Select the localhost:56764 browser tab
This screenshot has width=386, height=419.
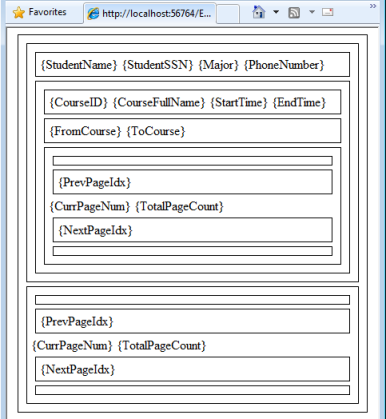tap(150, 13)
